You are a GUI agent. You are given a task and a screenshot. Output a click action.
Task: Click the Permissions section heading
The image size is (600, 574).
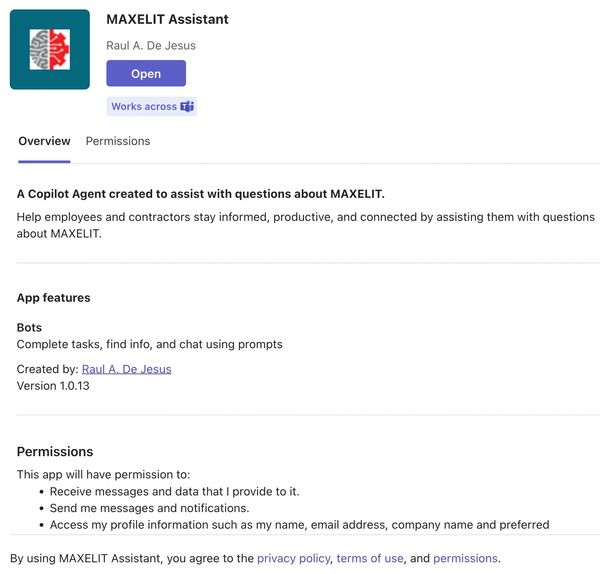[x=55, y=452]
